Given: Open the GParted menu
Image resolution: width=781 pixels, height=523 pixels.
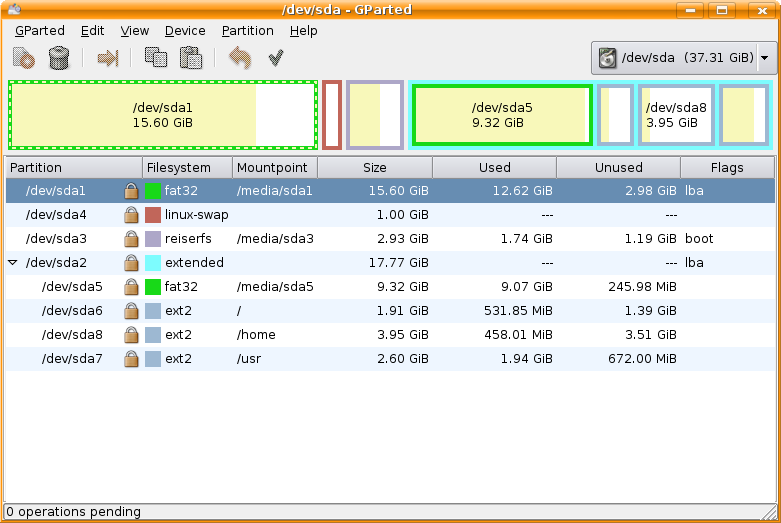Looking at the screenshot, I should tap(40, 31).
